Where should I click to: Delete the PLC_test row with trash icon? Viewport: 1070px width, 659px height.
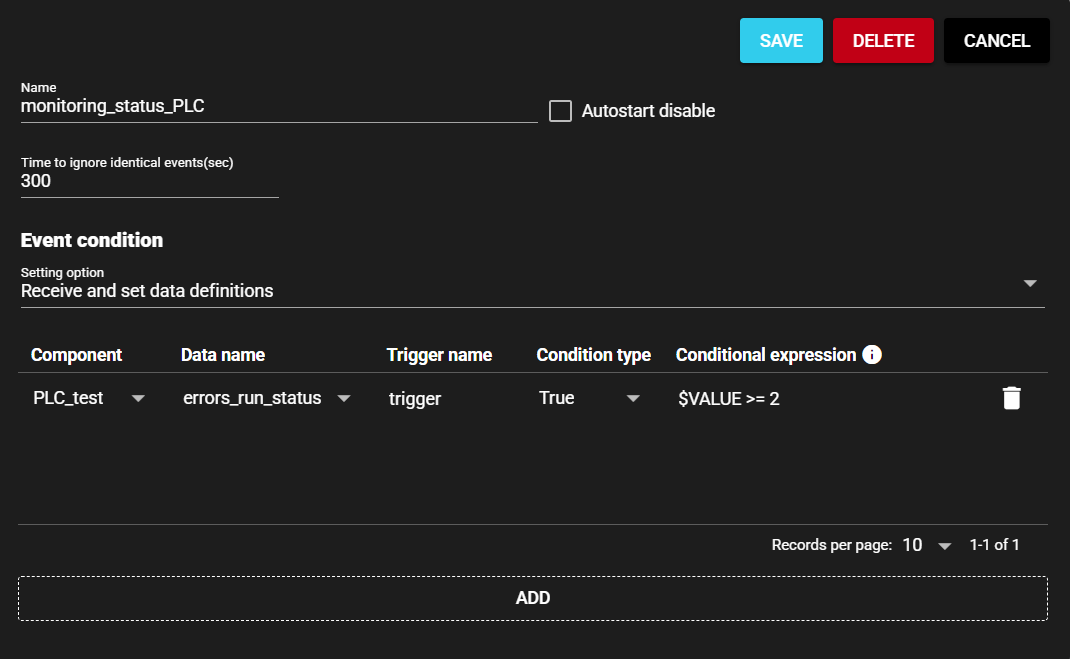click(x=1012, y=398)
